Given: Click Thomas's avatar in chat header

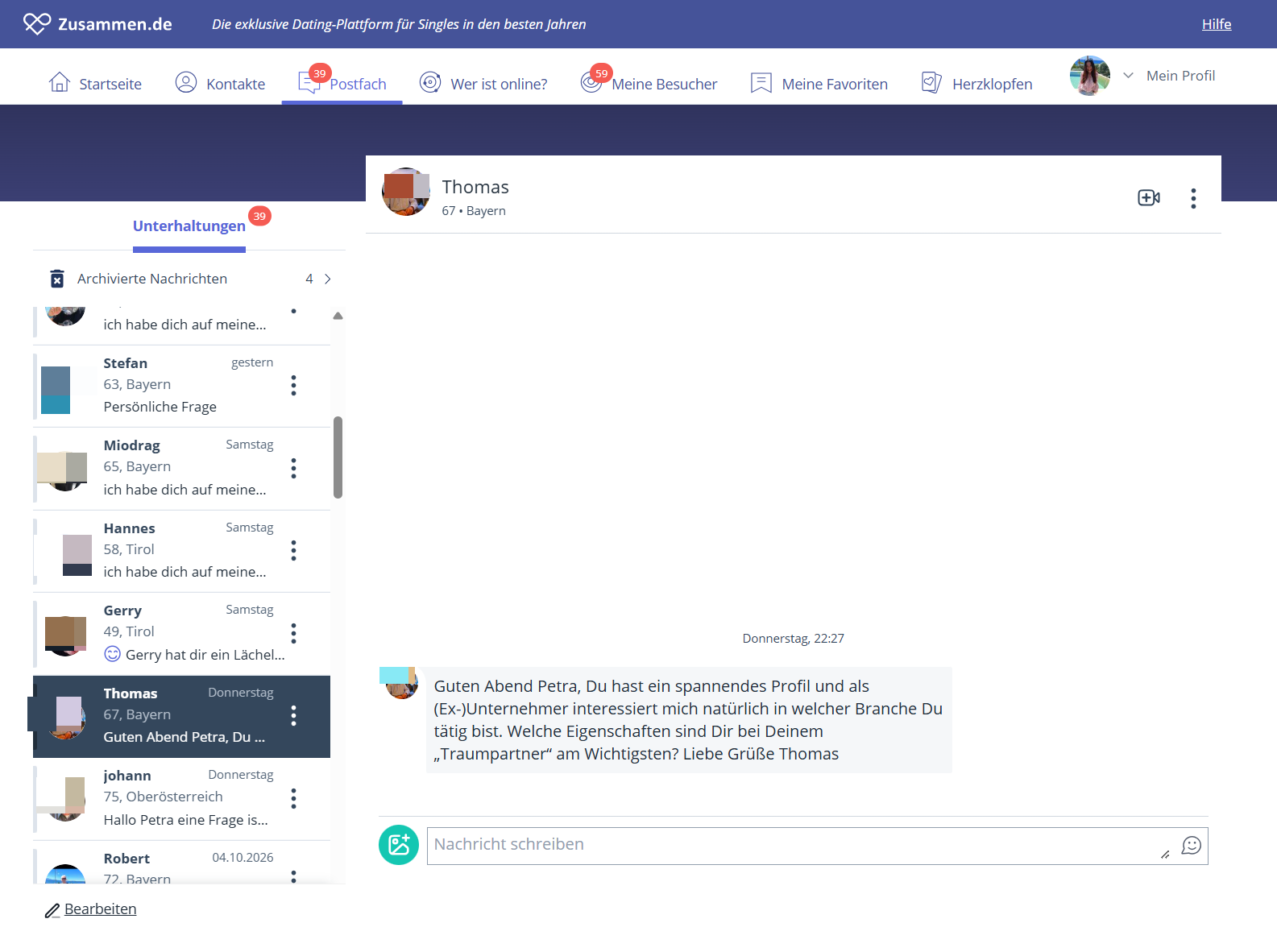Looking at the screenshot, I should [406, 192].
